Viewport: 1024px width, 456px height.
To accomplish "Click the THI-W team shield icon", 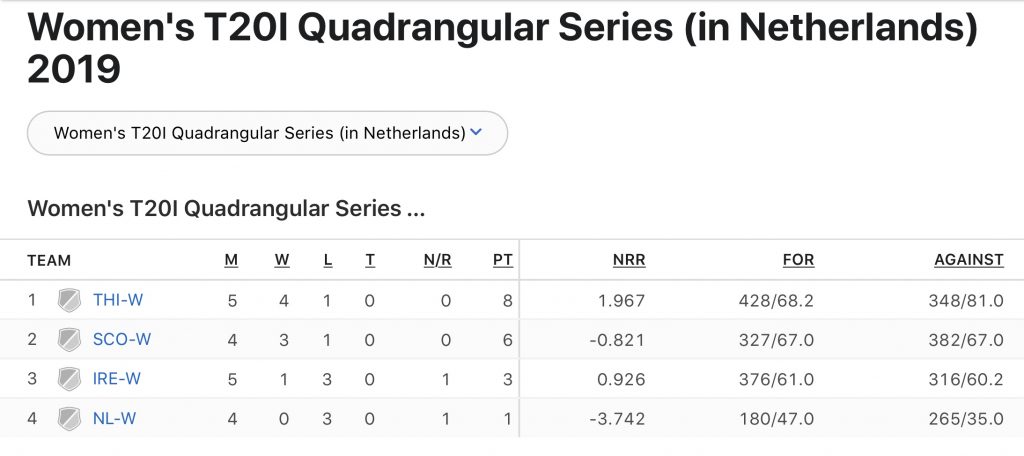I will point(69,301).
